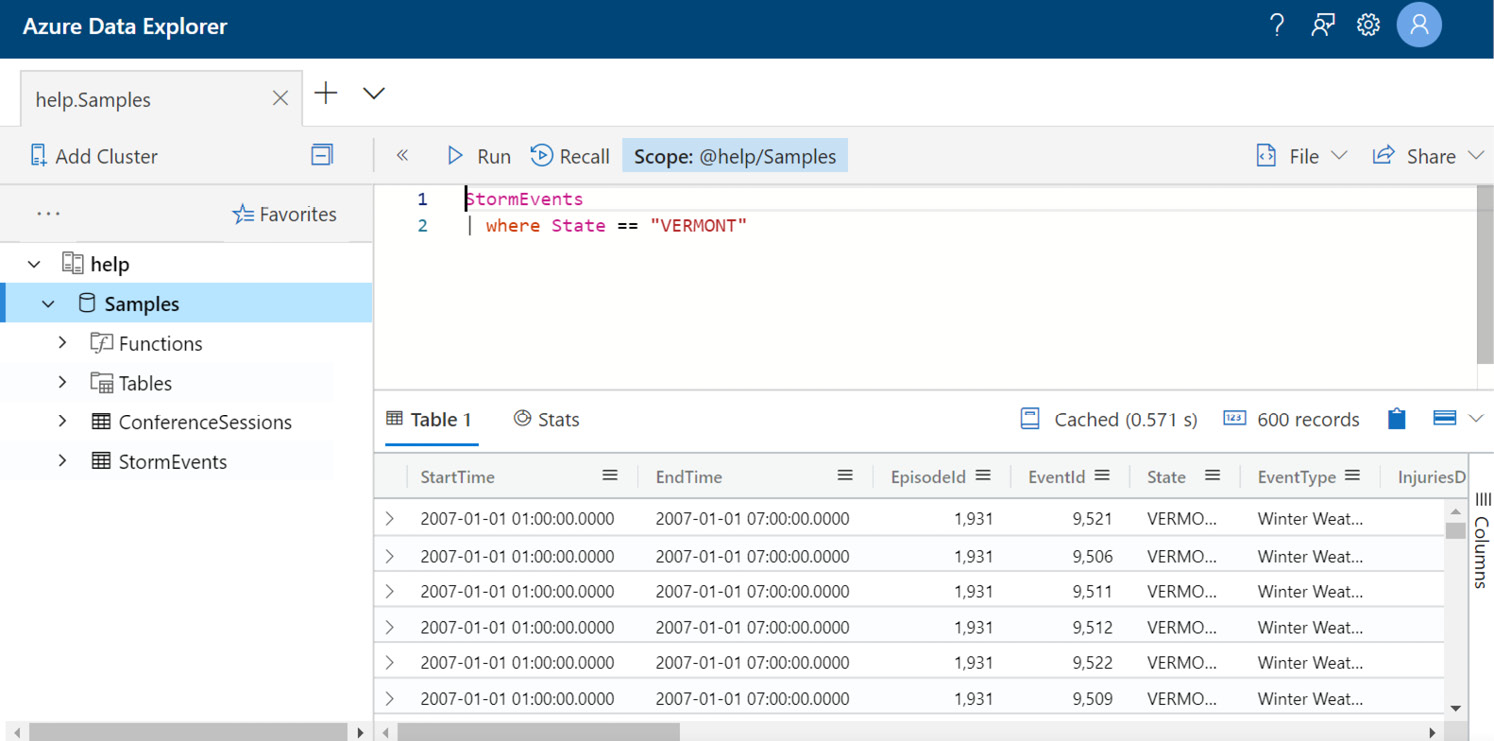Open State column menu
This screenshot has height=741, width=1494.
click(1212, 476)
